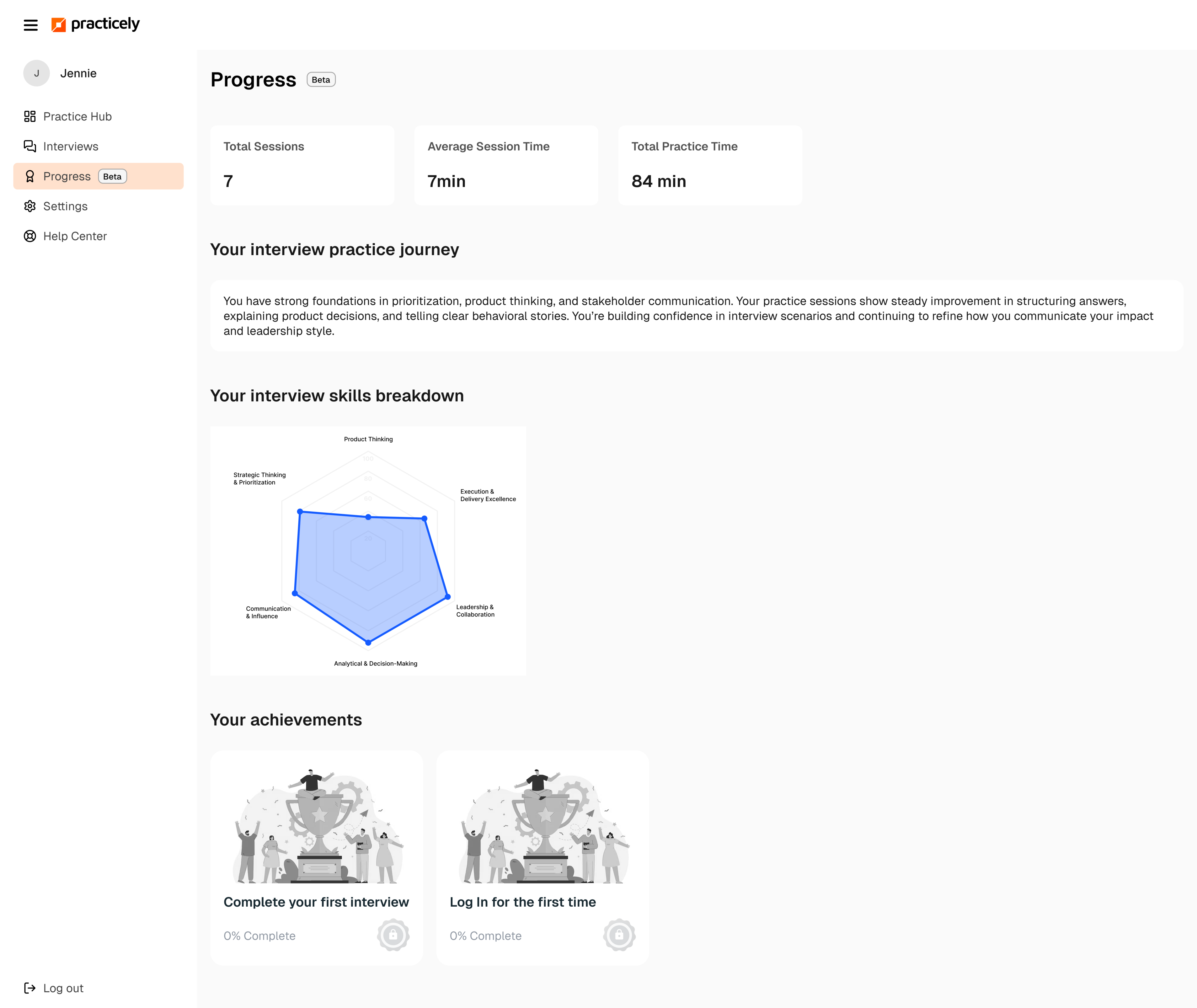Screen dimensions: 1197x1008
Task: Click the Interviews chat bubbles icon
Action: (30, 146)
